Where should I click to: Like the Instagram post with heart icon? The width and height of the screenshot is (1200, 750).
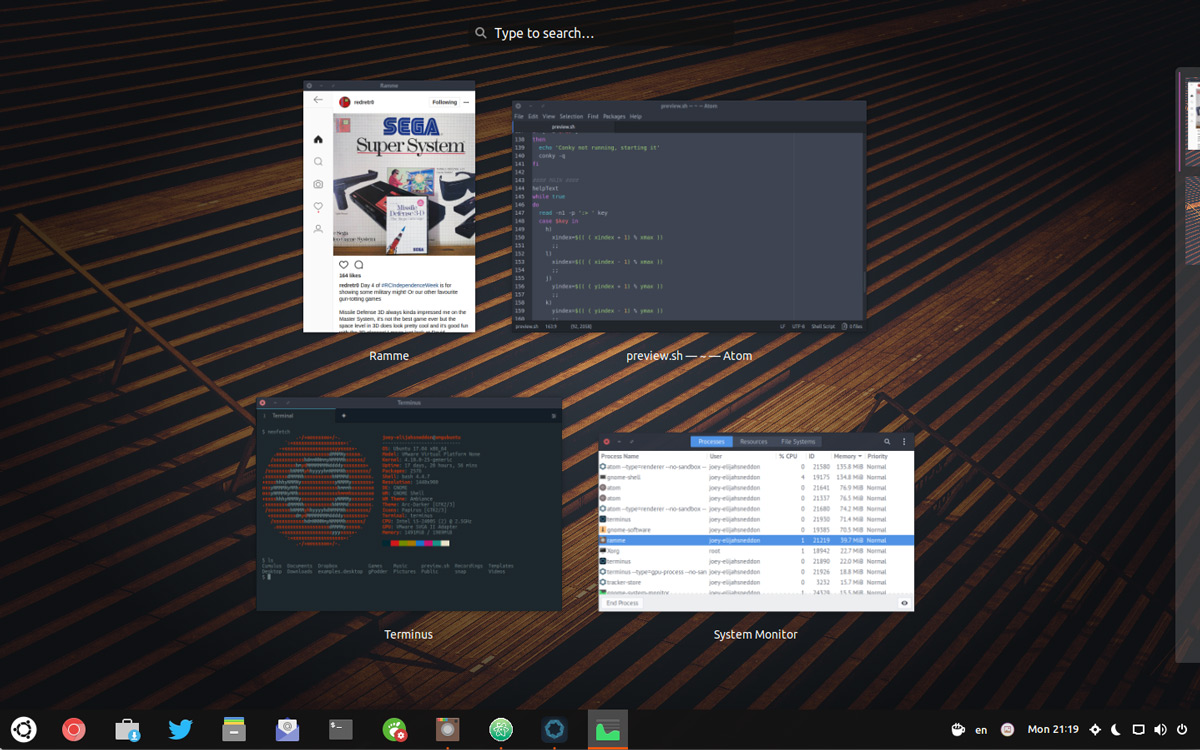click(344, 265)
